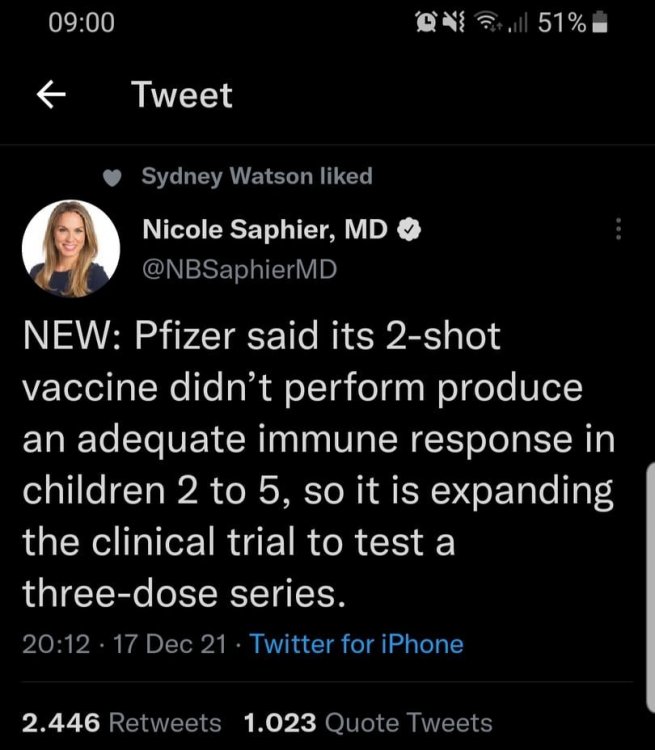Image resolution: width=655 pixels, height=750 pixels.
Task: Tap the blue verified badge
Action: tap(408, 231)
